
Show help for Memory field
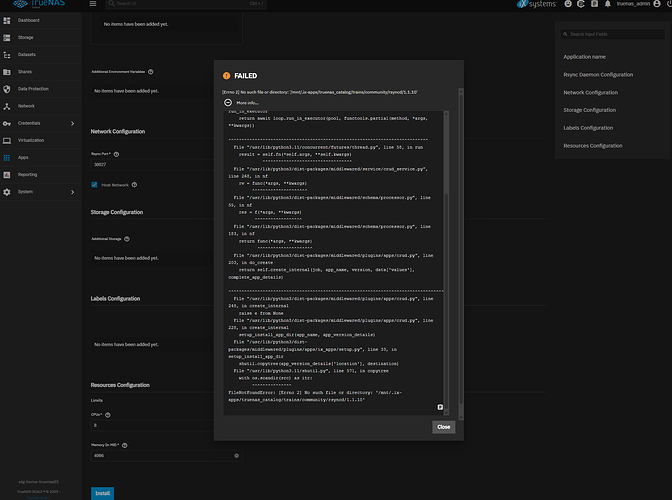pyautogui.click(x=125, y=445)
